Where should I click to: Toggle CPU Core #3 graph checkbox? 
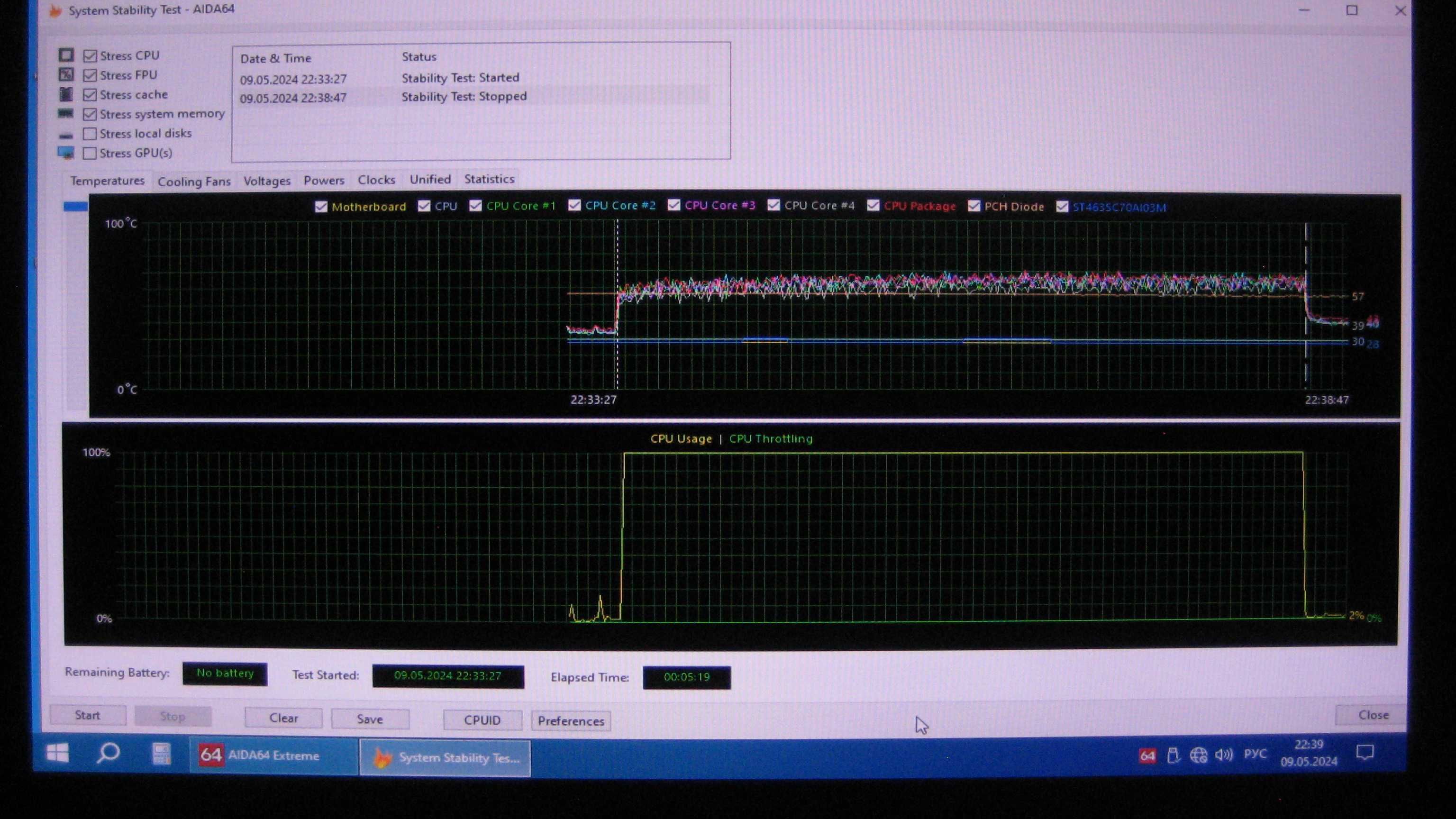674,205
